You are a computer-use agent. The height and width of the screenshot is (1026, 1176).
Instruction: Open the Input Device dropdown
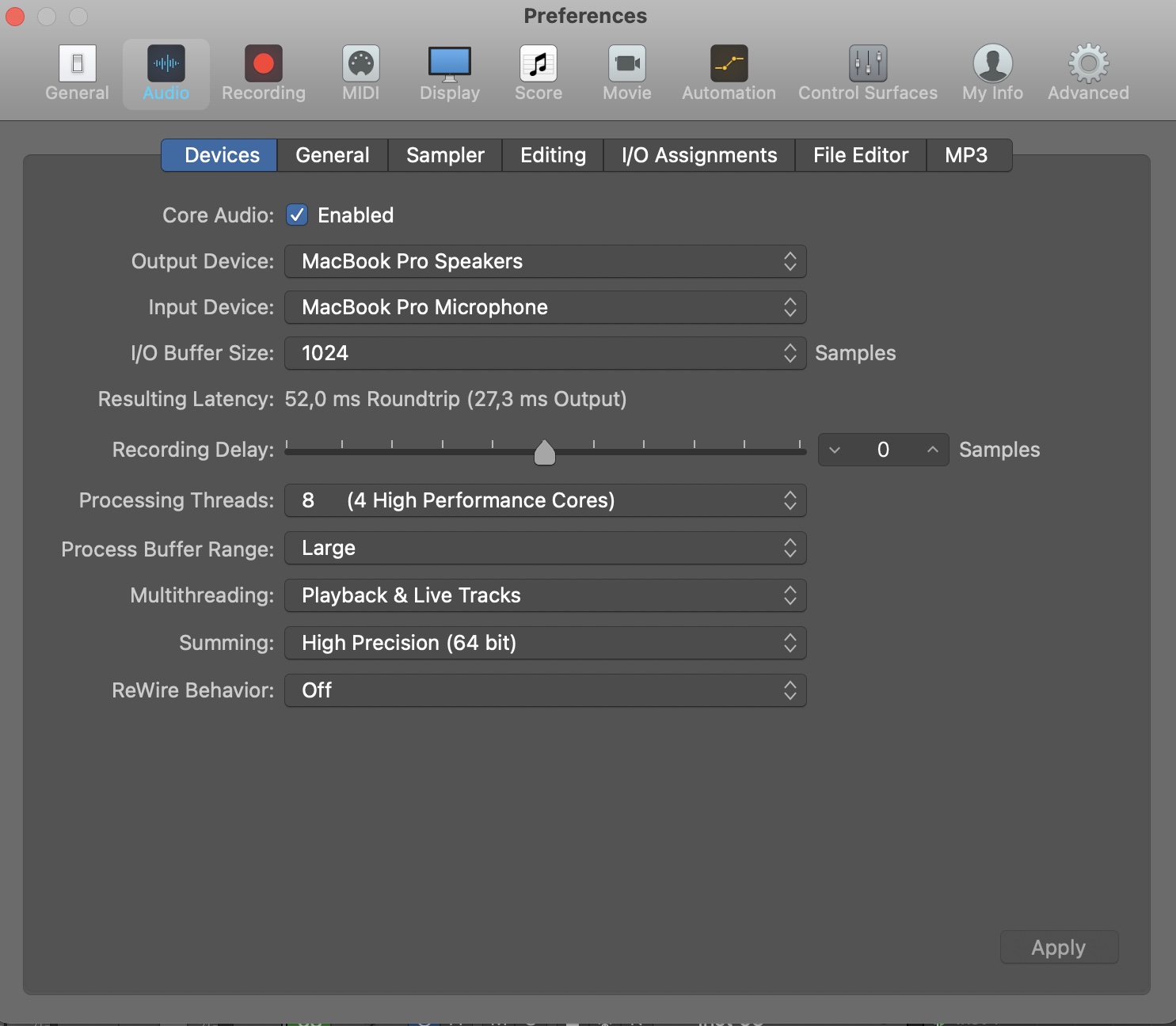coord(546,307)
